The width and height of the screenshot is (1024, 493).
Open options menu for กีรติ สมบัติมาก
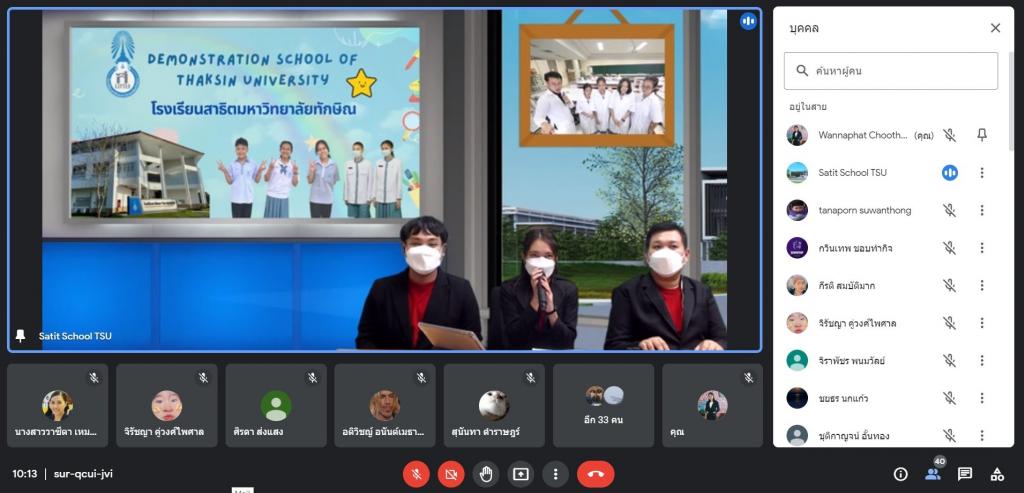tap(982, 285)
